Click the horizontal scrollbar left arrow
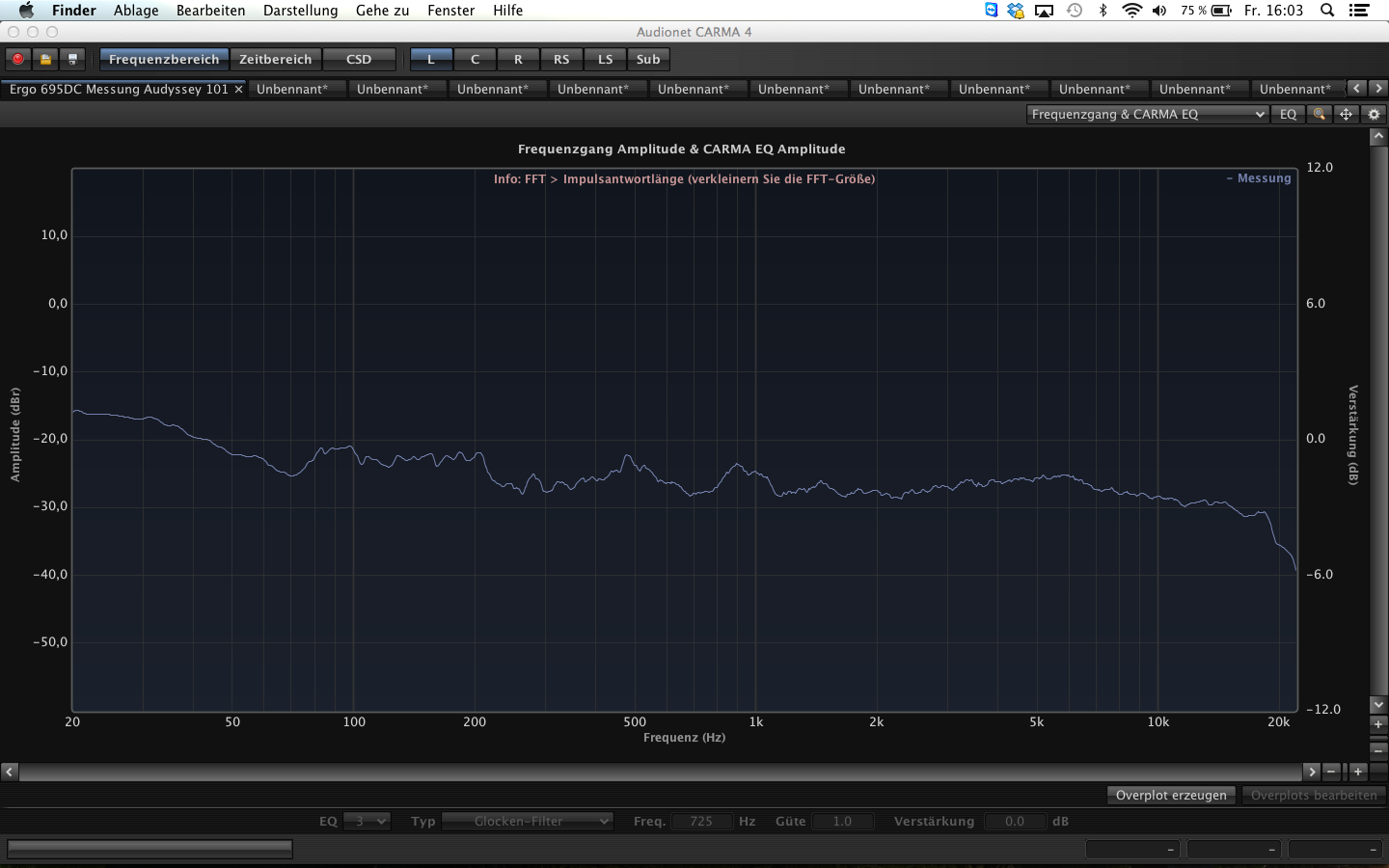Image resolution: width=1389 pixels, height=868 pixels. pyautogui.click(x=9, y=772)
